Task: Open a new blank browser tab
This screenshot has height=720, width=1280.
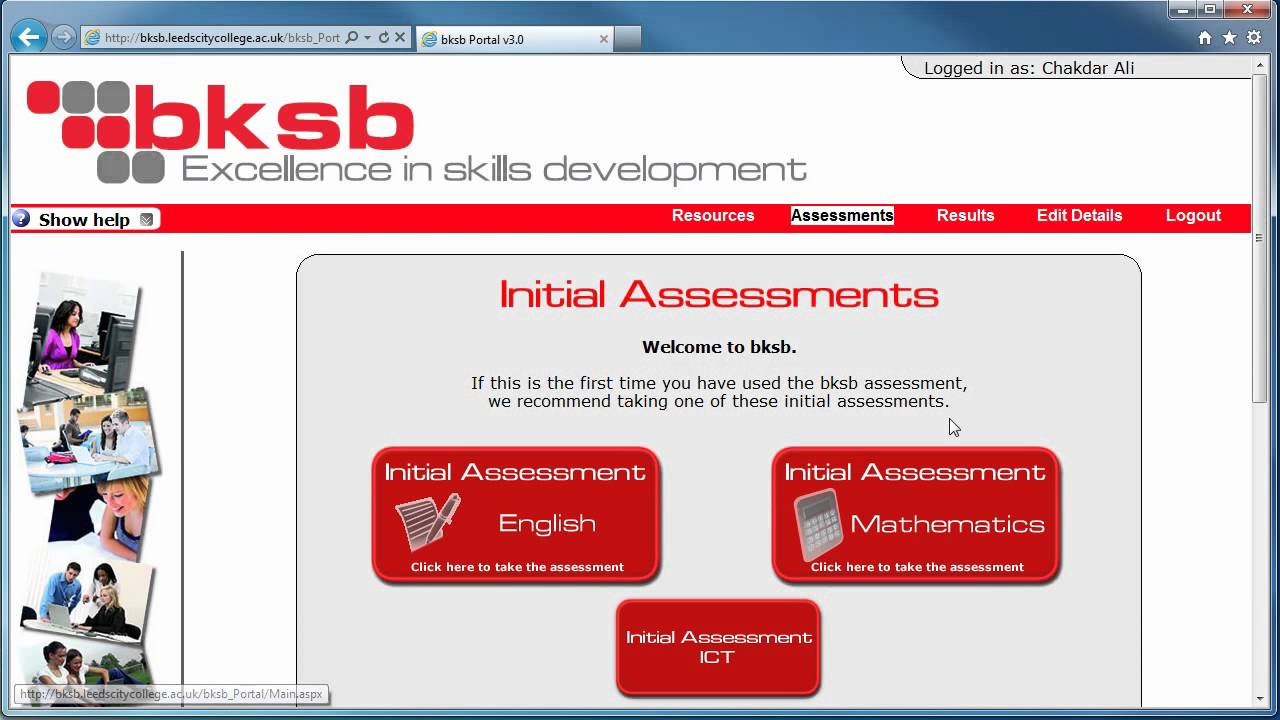Action: click(627, 39)
